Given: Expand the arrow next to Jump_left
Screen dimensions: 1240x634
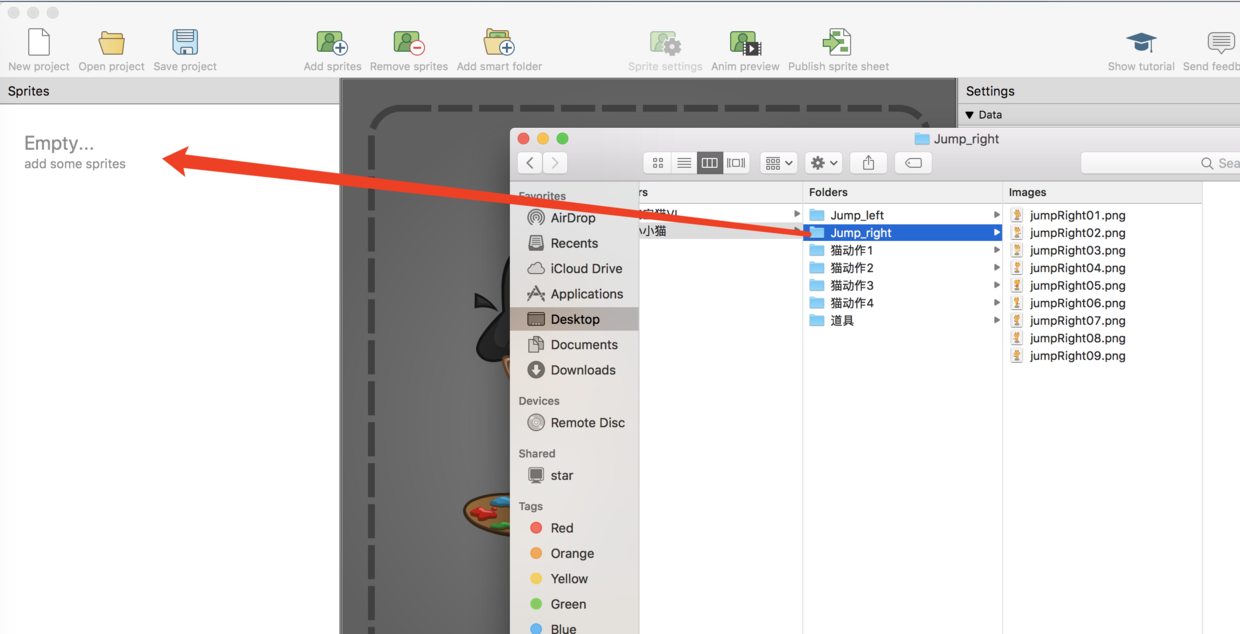Looking at the screenshot, I should tap(996, 215).
